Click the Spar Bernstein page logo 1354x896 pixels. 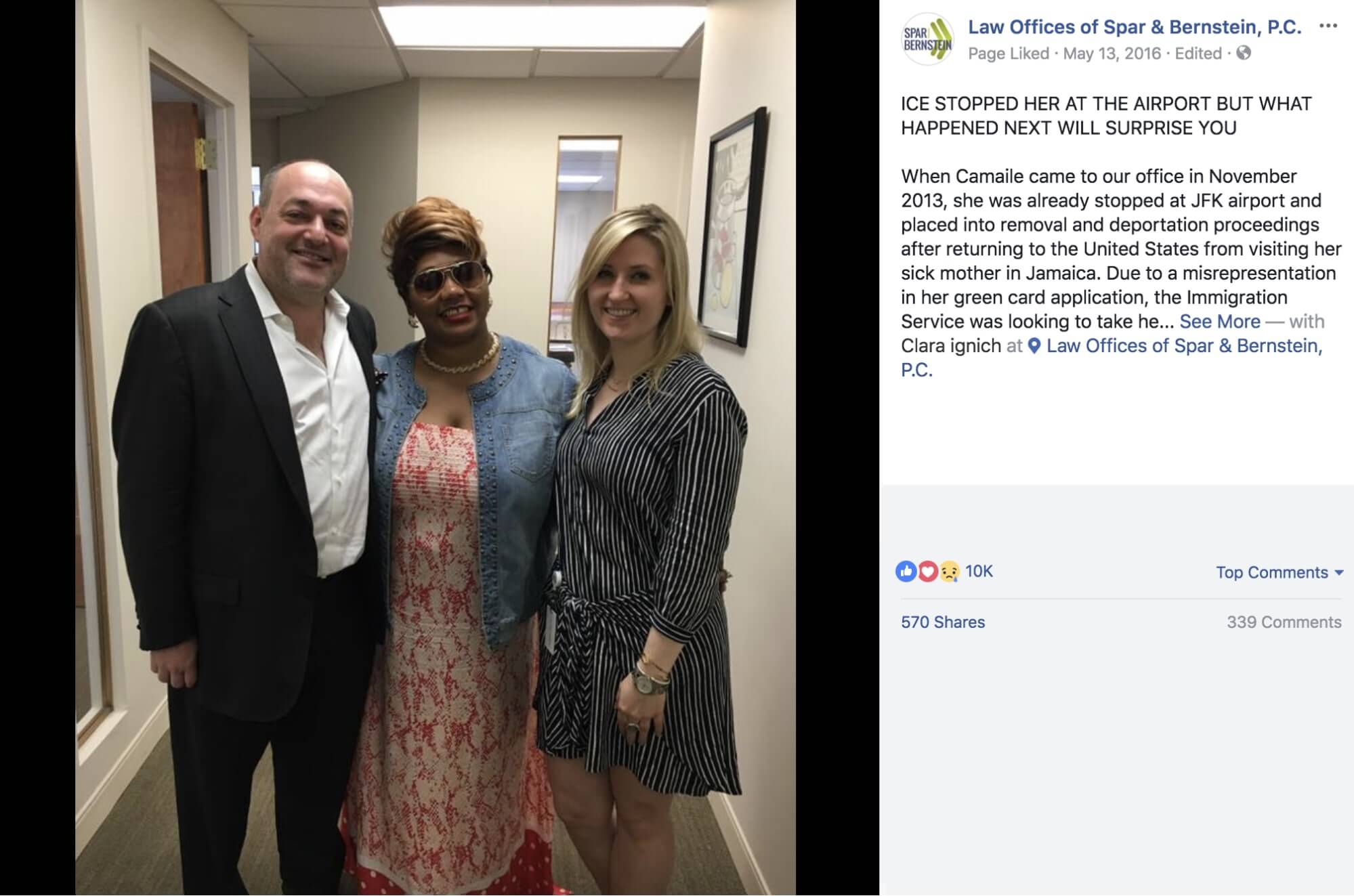(x=928, y=39)
